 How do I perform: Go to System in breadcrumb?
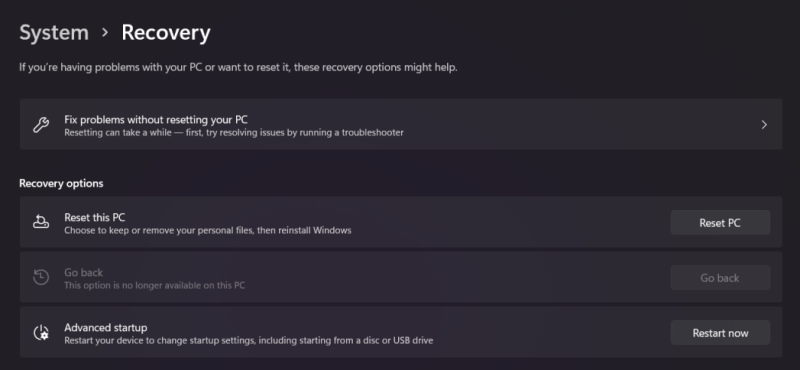tap(54, 33)
